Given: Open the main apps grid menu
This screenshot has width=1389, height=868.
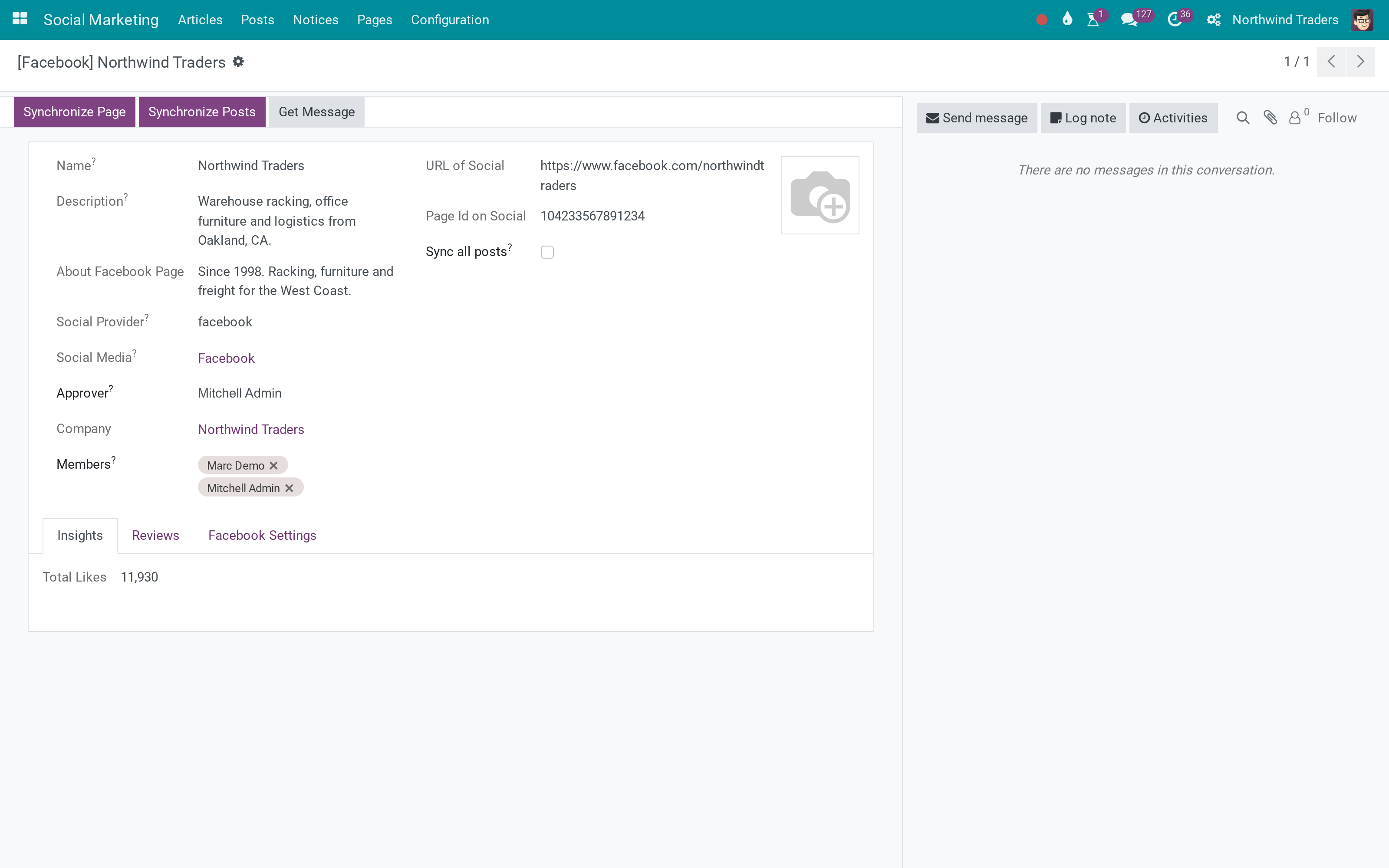Looking at the screenshot, I should click(20, 19).
